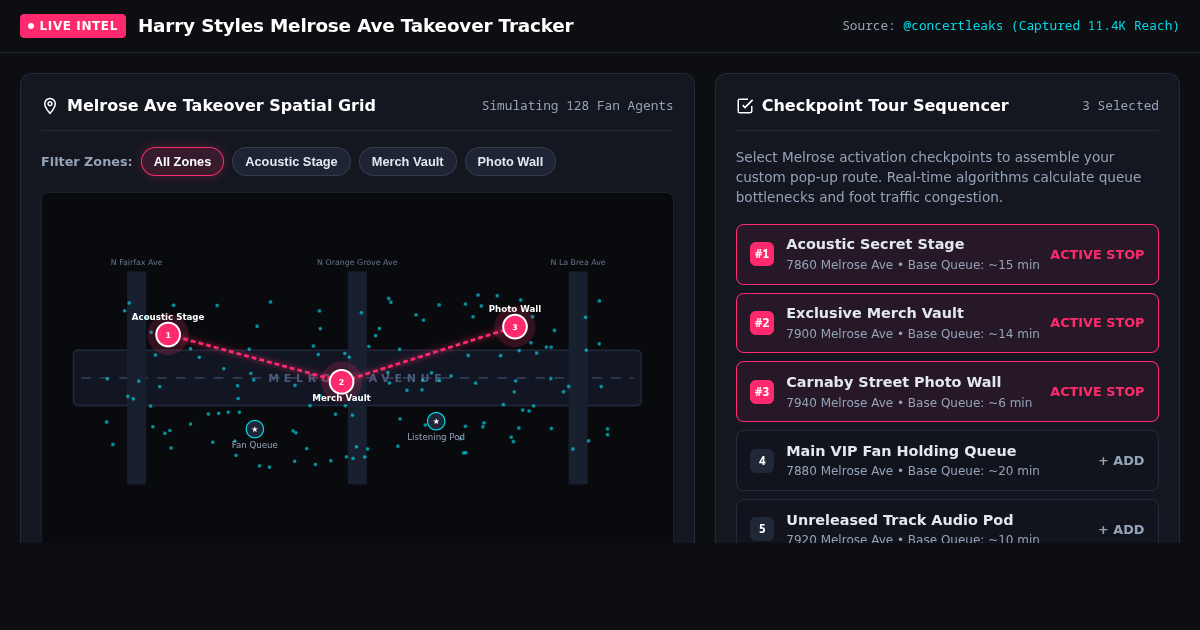The width and height of the screenshot is (1200, 630).
Task: Click map marker 3 Photo Wall
Action: 515,327
